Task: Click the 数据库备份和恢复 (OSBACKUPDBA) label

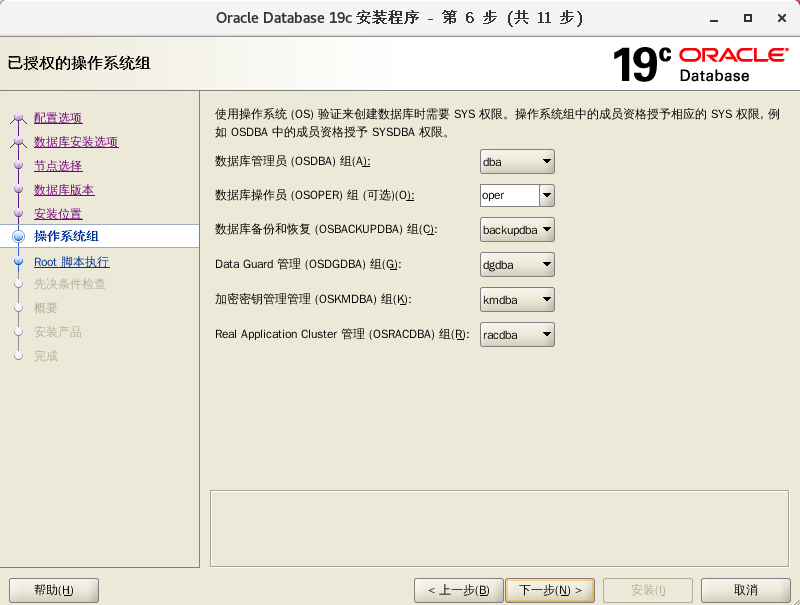Action: pyautogui.click(x=326, y=230)
